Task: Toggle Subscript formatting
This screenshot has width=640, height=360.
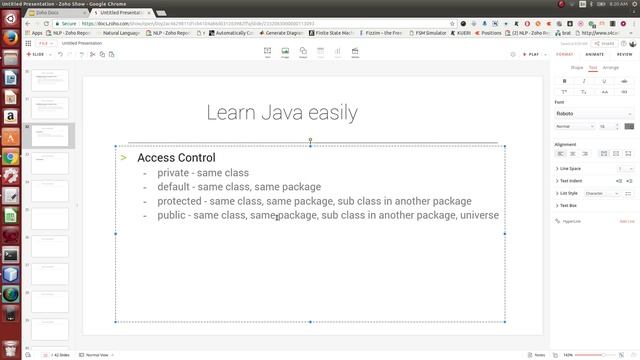Action: pos(584,92)
